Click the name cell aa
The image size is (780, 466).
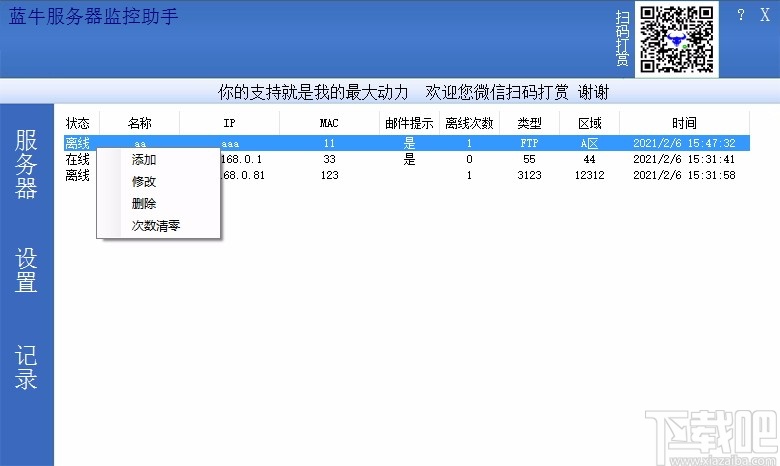140,144
